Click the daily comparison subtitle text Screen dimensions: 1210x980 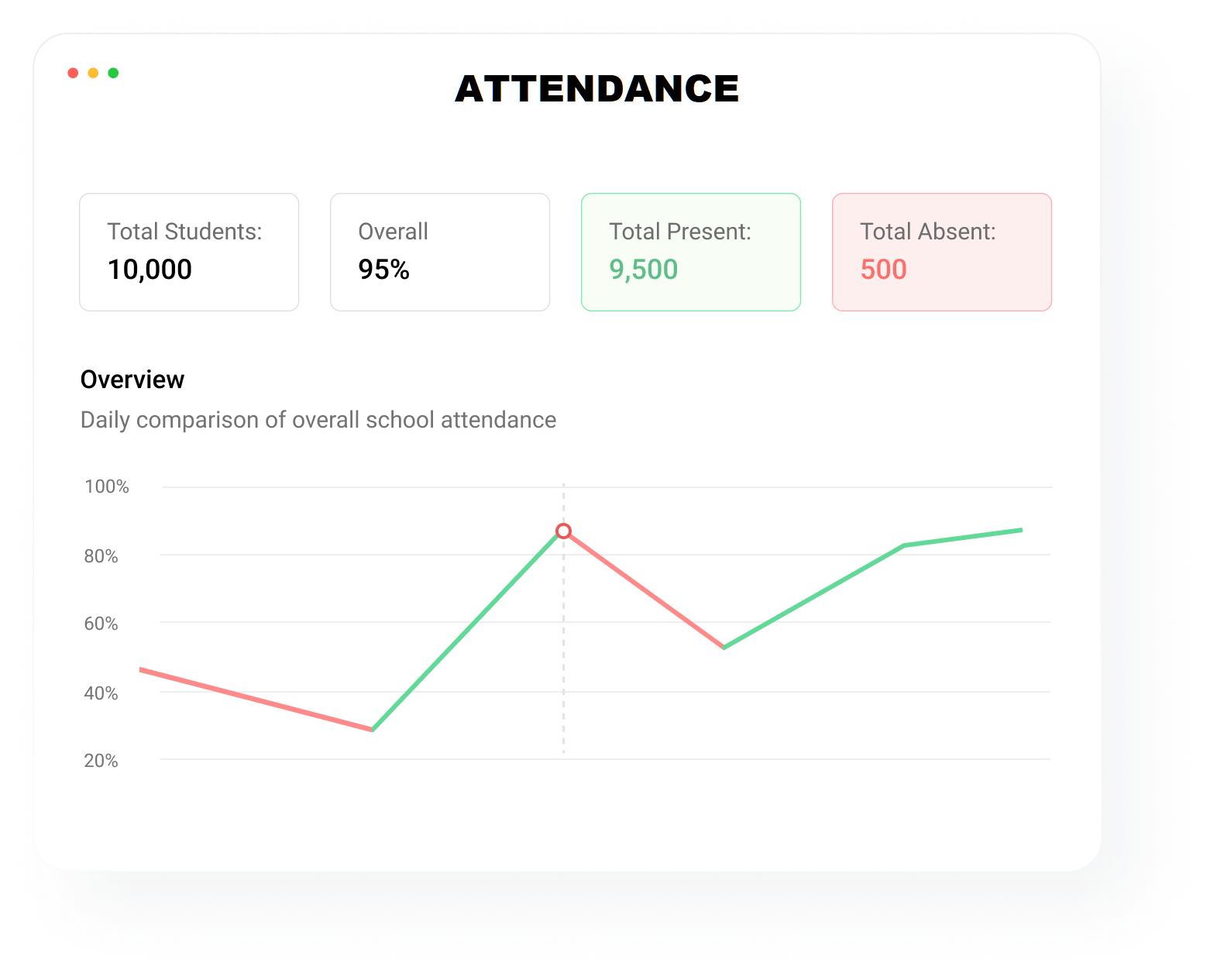(318, 420)
